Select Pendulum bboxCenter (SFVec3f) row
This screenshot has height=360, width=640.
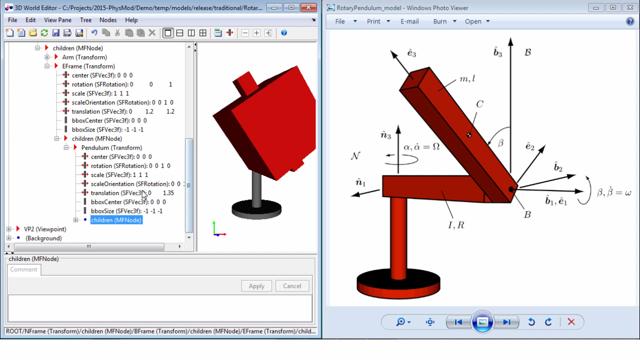tap(124, 202)
